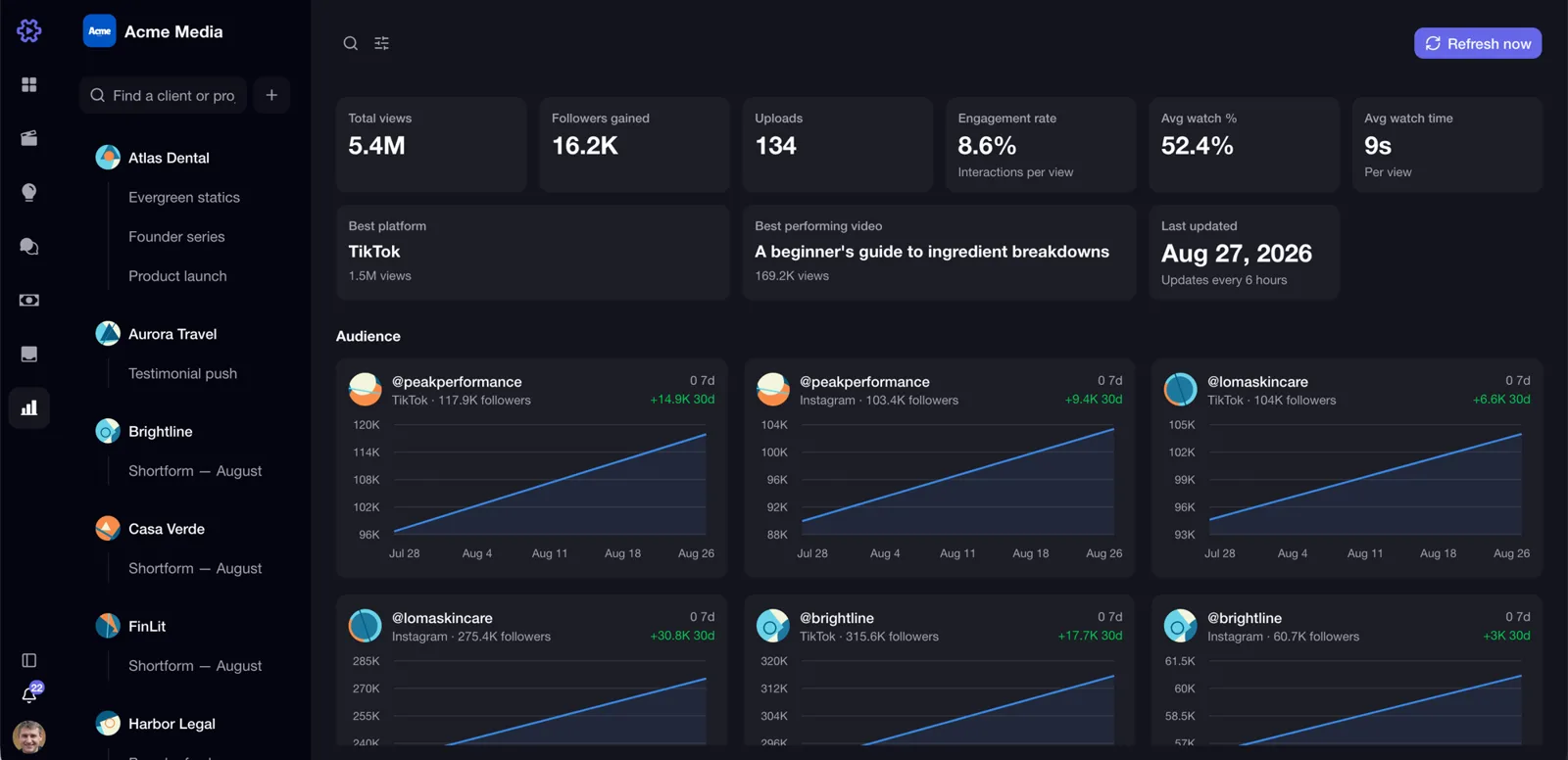Screen dimensions: 1568x760
Task: Click +14.9K 30d growth value
Action: click(x=682, y=400)
